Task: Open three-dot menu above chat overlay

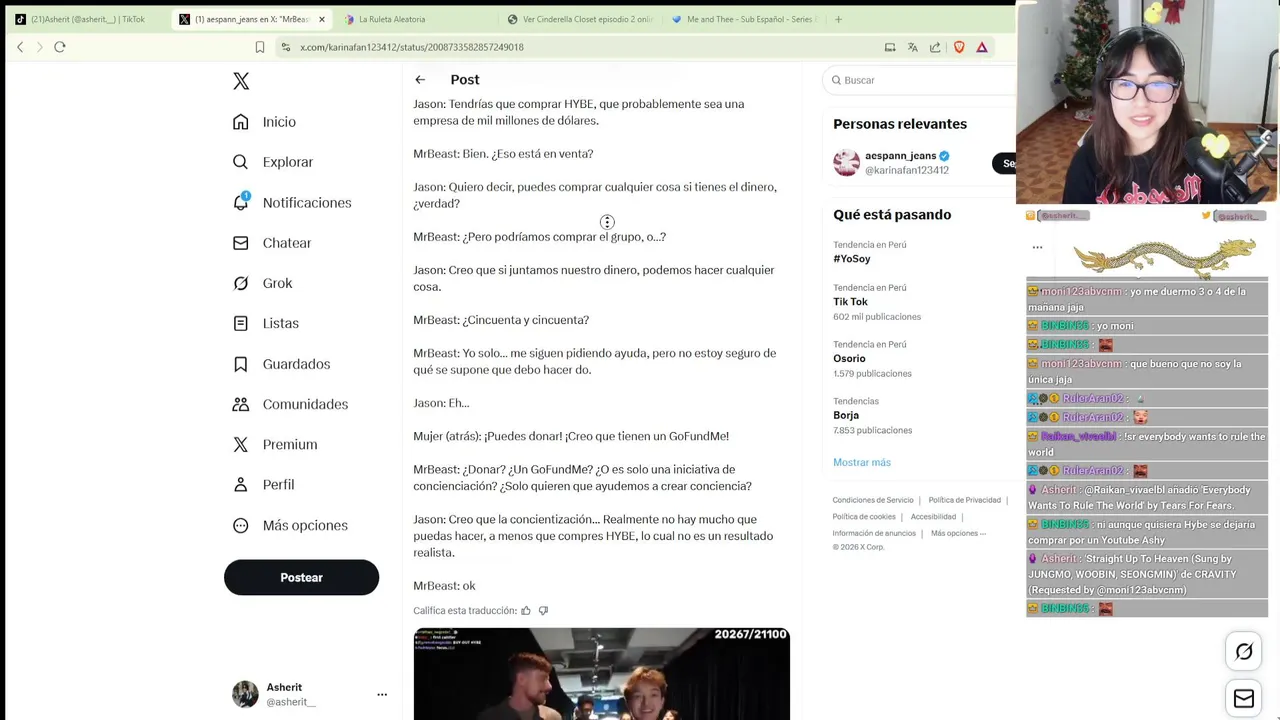Action: click(x=1037, y=247)
